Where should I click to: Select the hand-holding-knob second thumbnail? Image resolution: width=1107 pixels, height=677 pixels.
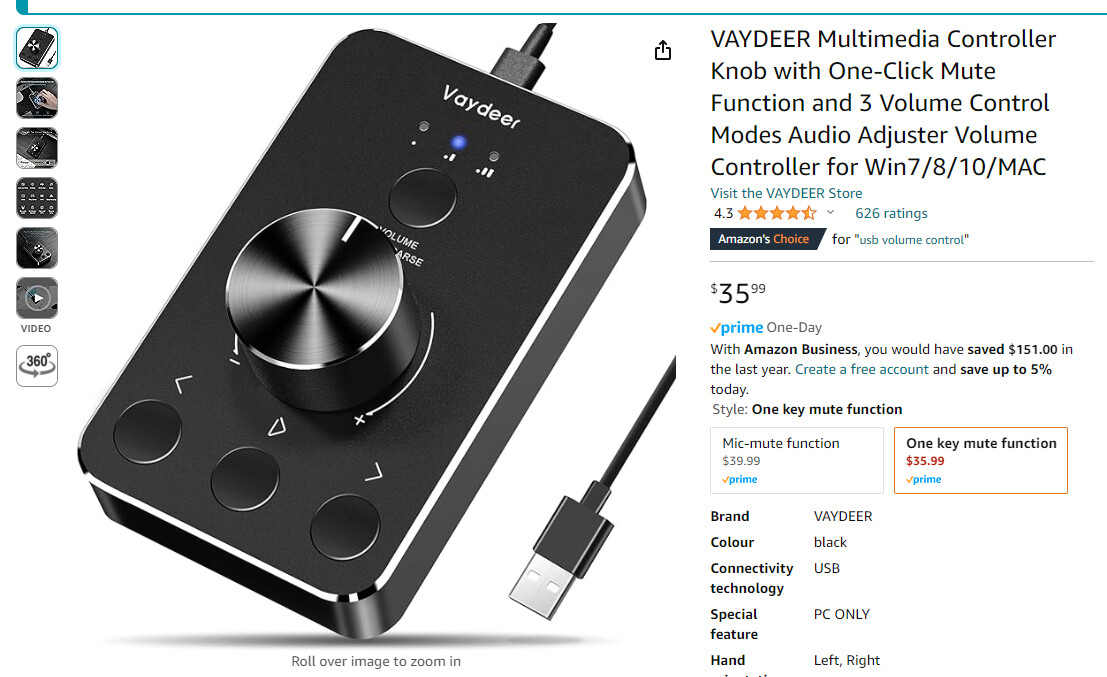(x=37, y=98)
